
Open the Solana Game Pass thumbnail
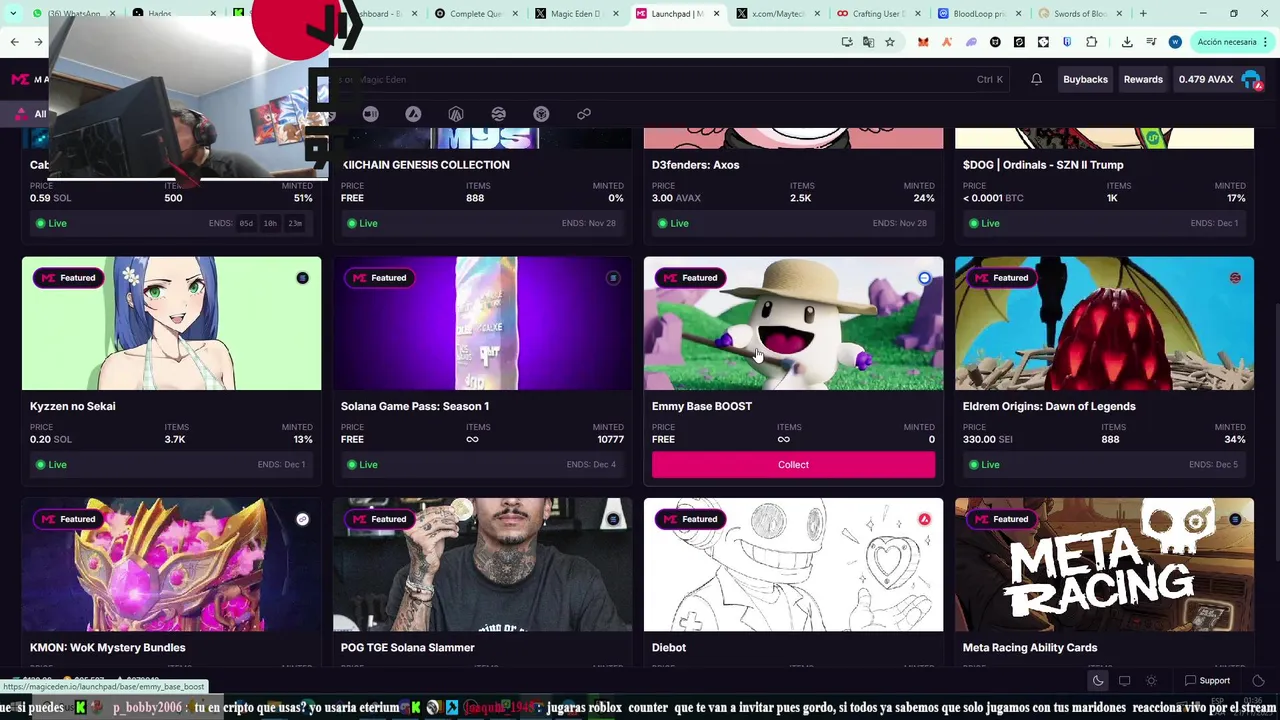click(482, 323)
